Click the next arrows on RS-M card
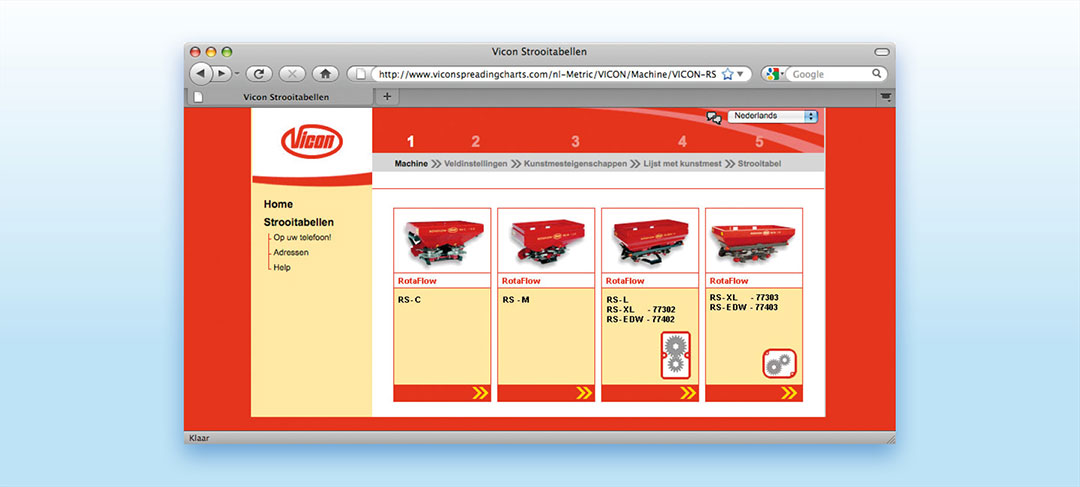The width and height of the screenshot is (1080, 487). tap(584, 393)
